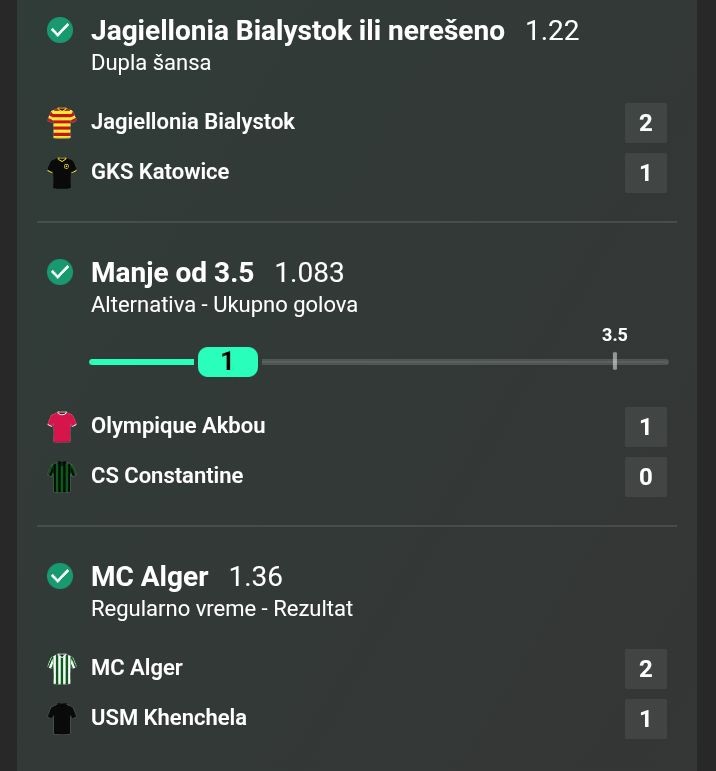Click the MC Alger green-white striped jersey
This screenshot has width=716, height=771.
click(x=62, y=669)
